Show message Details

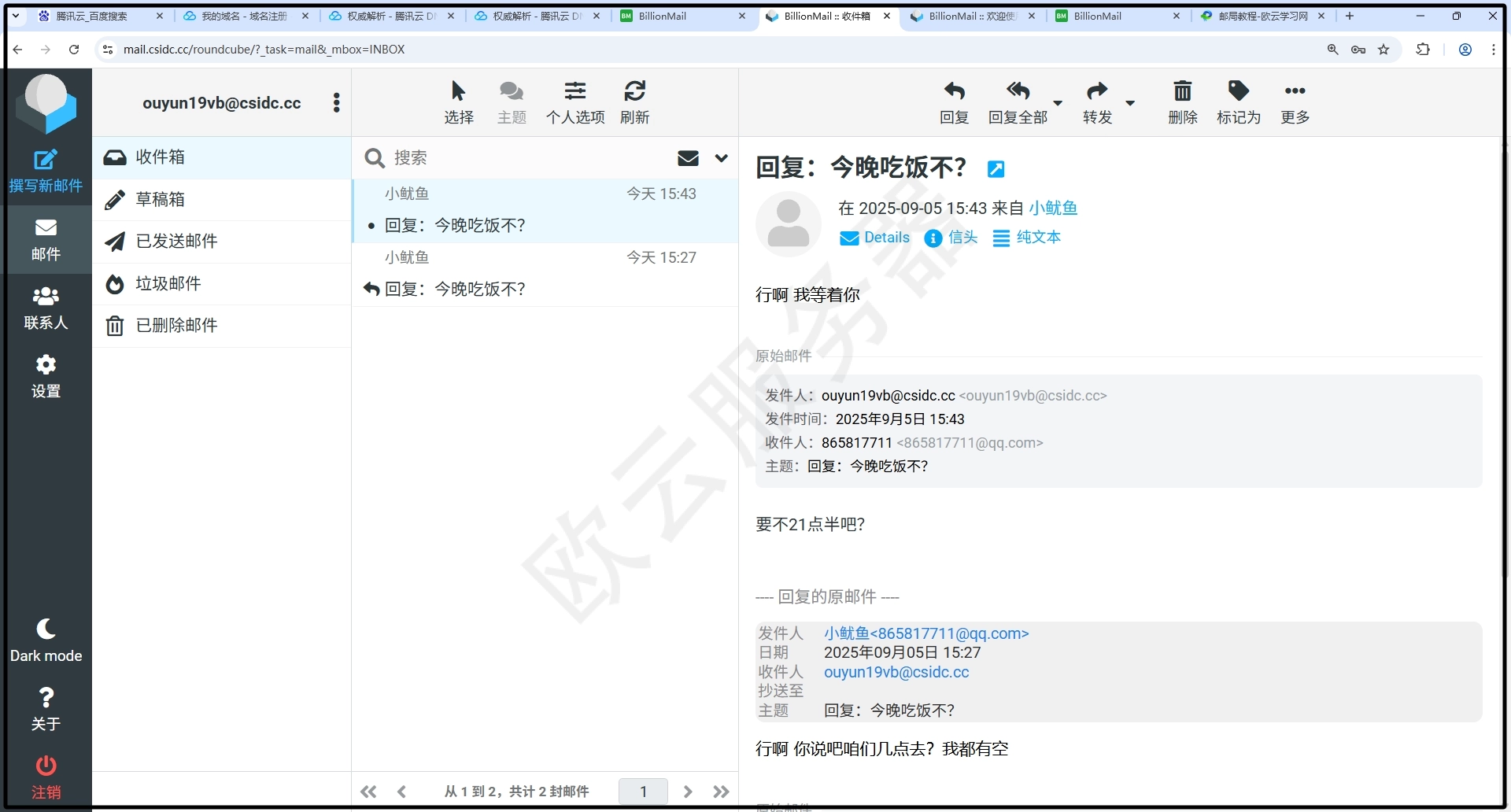coord(874,238)
